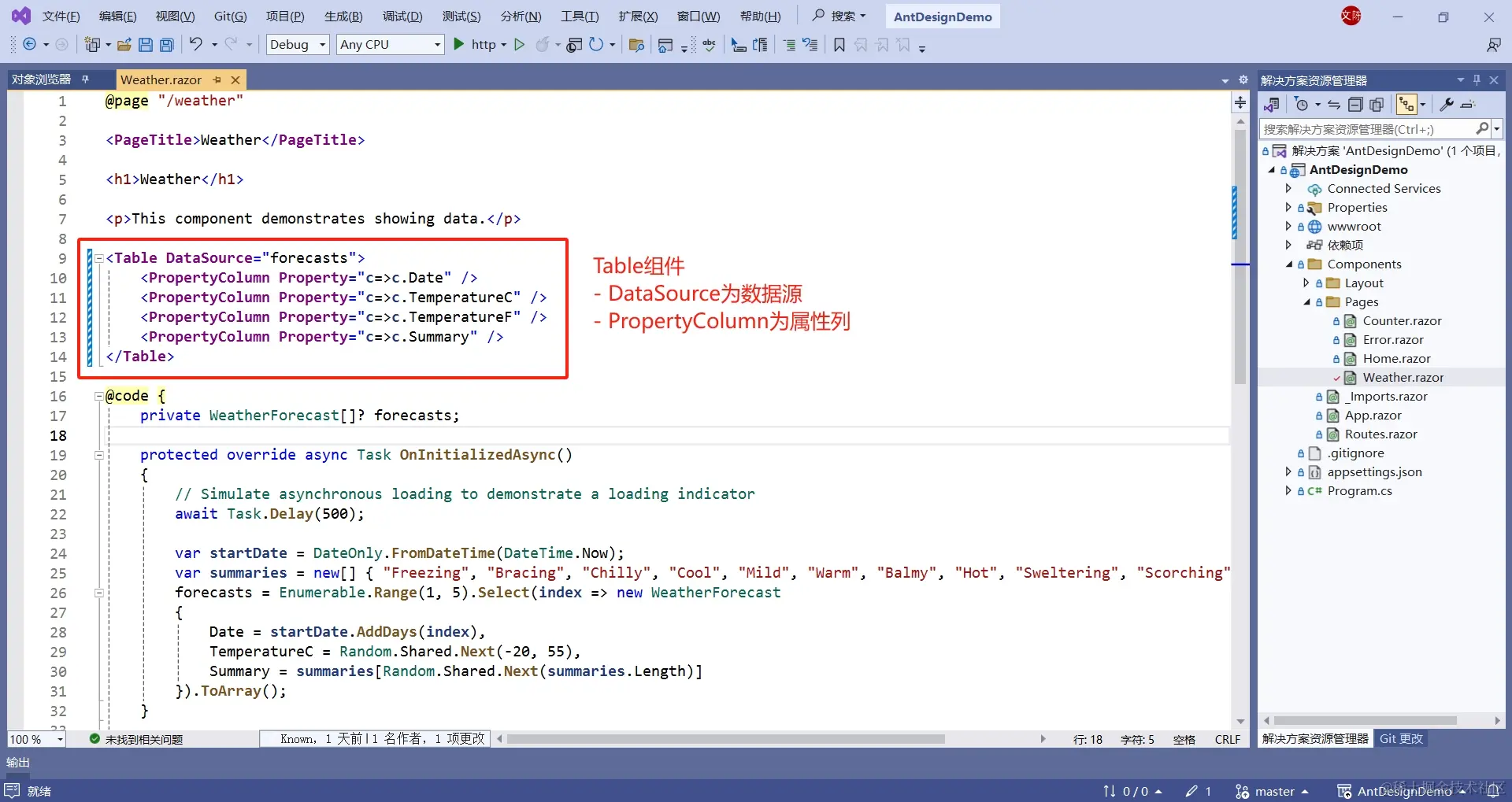
Task: Open the http launch profile dropdown arrow
Action: click(x=504, y=45)
